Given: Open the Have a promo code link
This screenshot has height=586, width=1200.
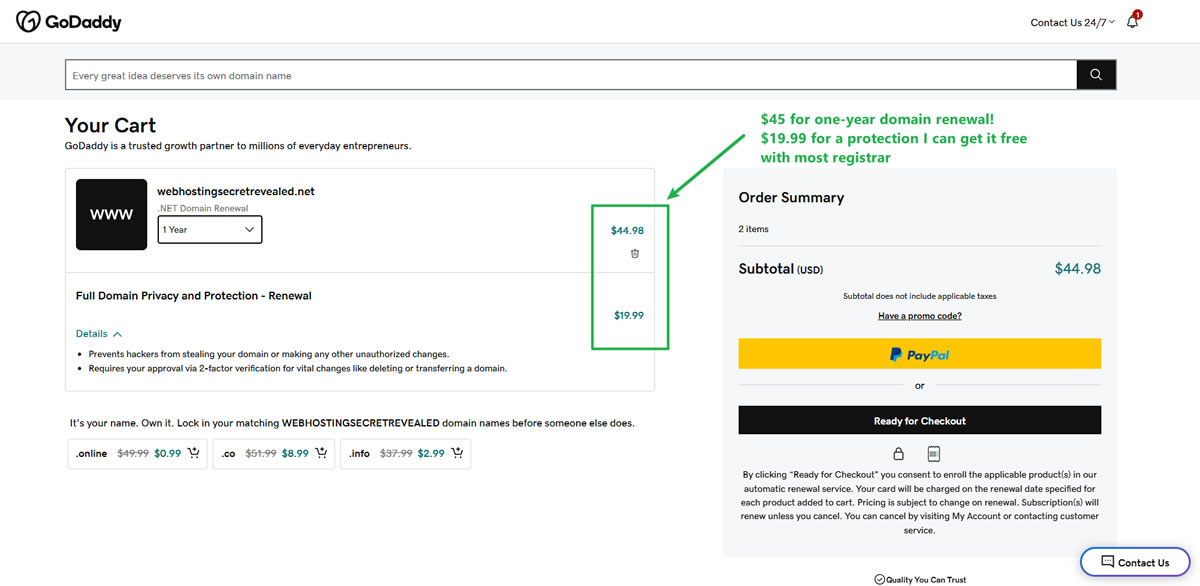Looking at the screenshot, I should click(919, 315).
